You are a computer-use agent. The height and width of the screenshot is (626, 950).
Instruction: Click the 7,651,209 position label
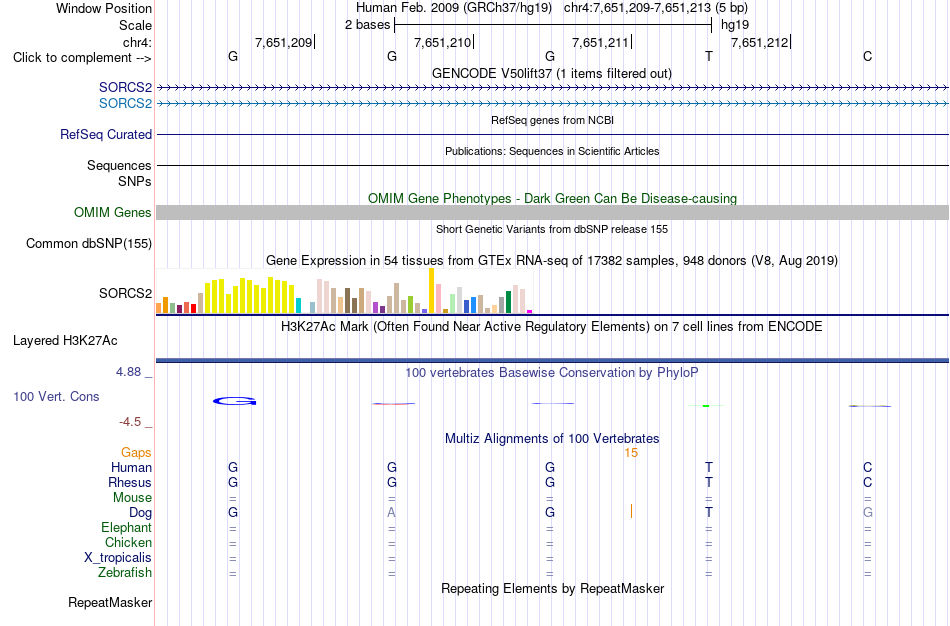tap(284, 42)
